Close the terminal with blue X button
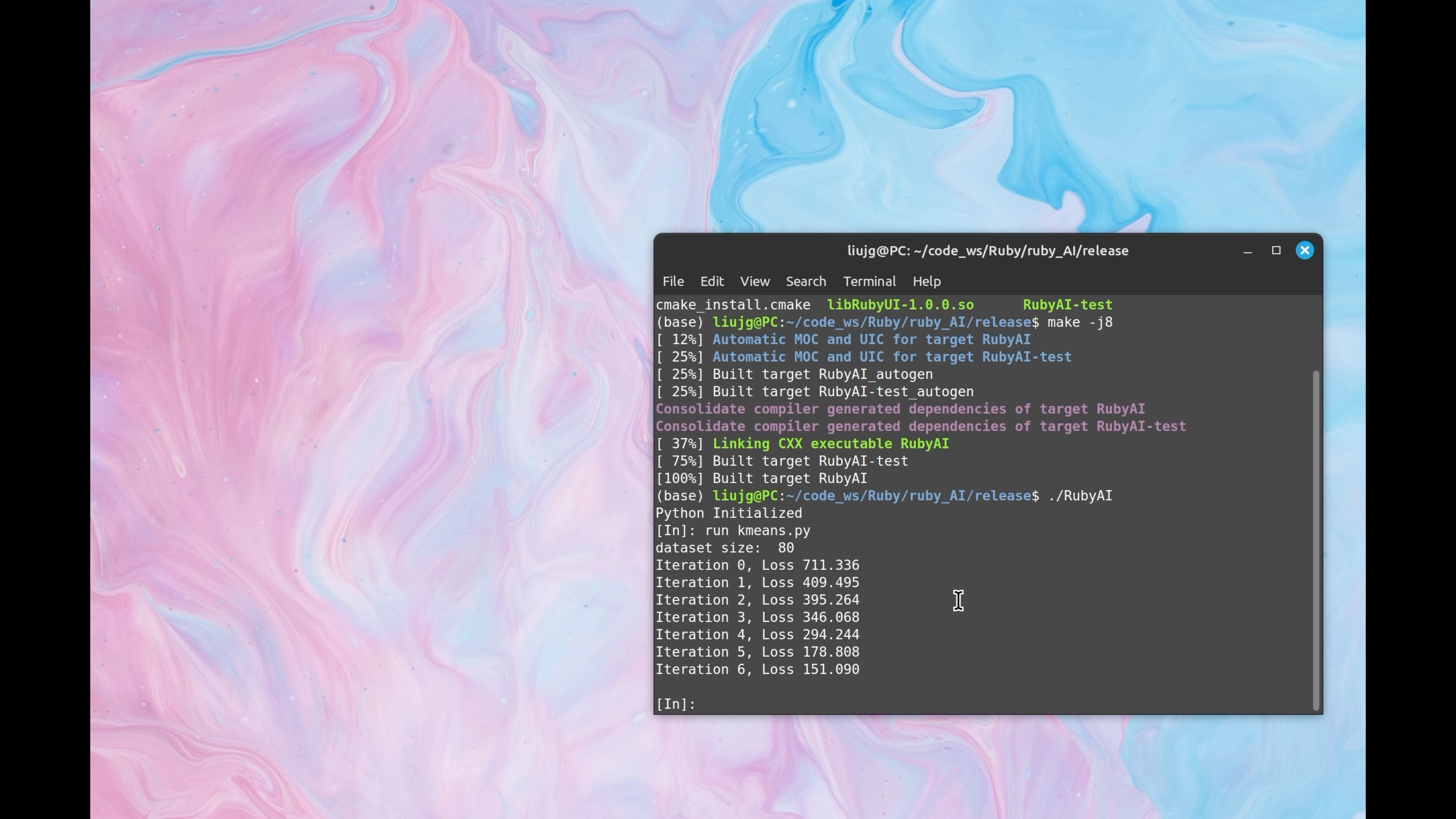The height and width of the screenshot is (819, 1456). [1304, 250]
